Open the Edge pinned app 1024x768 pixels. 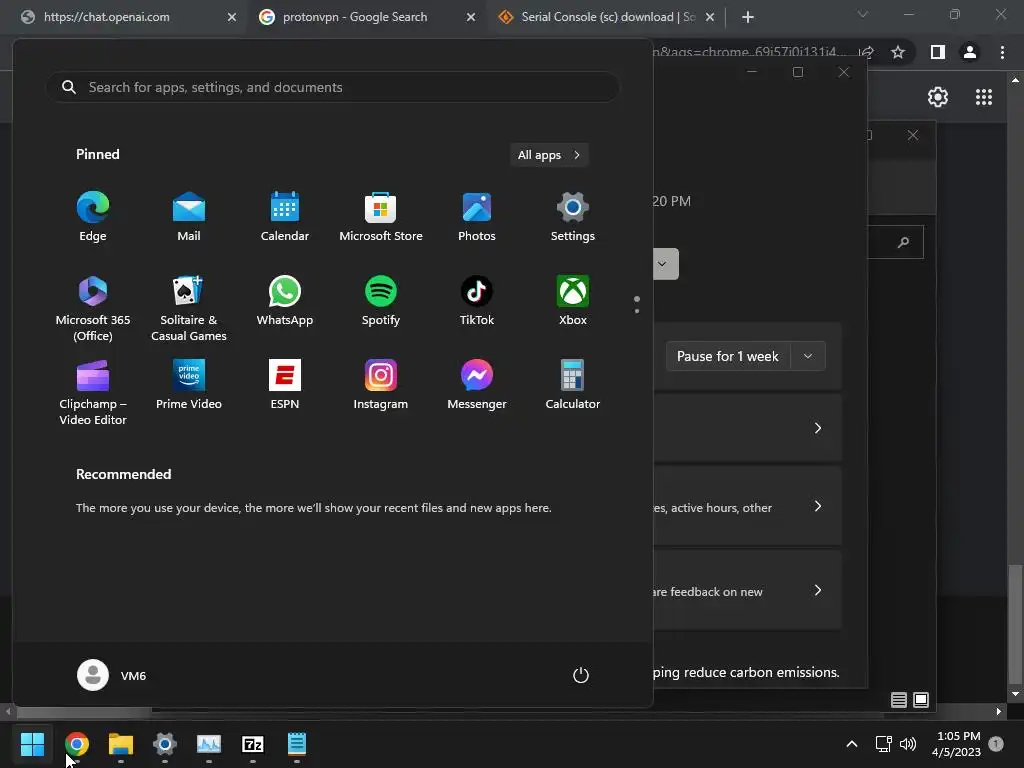coord(93,217)
